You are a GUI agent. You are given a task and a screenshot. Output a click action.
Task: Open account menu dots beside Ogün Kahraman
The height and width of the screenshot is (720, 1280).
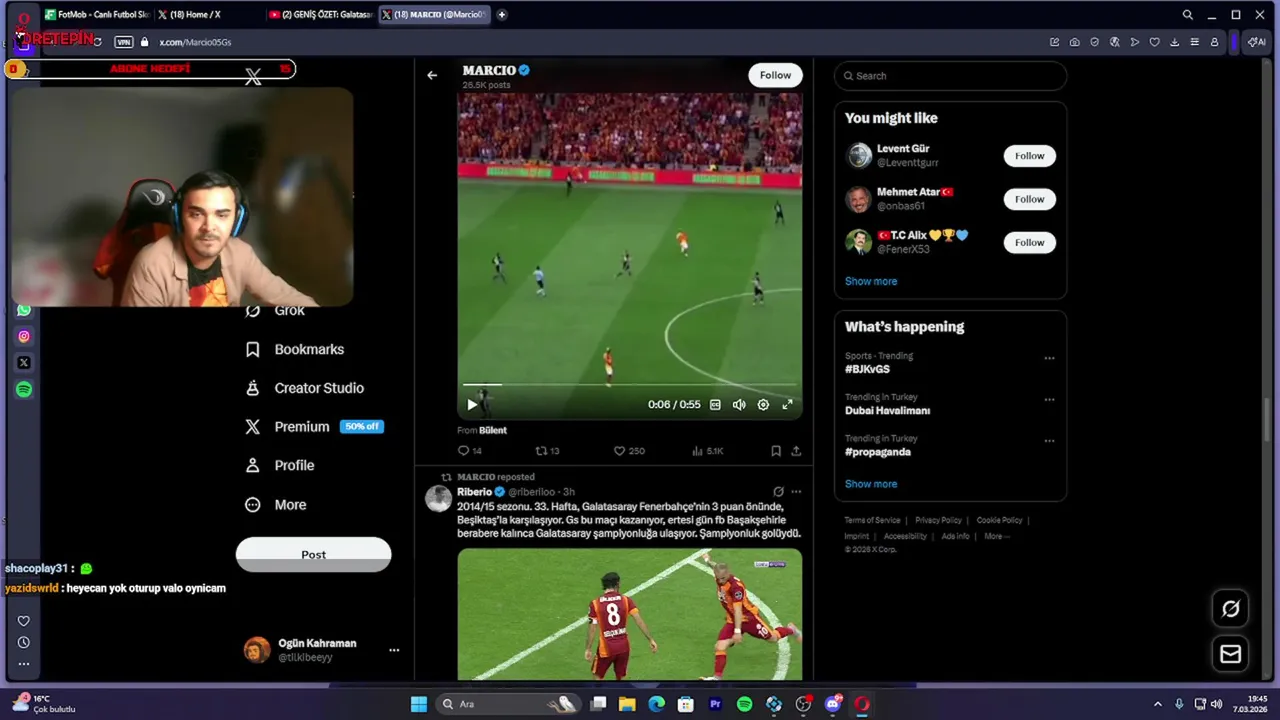(x=394, y=650)
